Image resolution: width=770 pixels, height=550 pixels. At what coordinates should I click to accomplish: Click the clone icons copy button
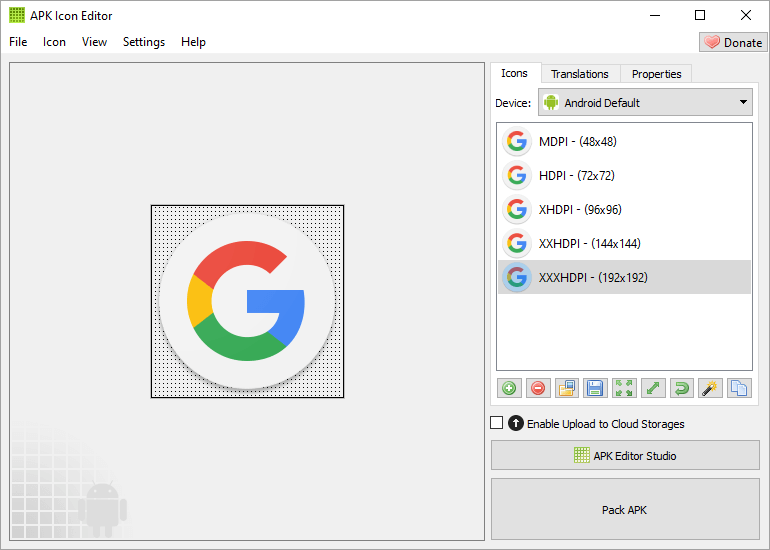tap(739, 388)
